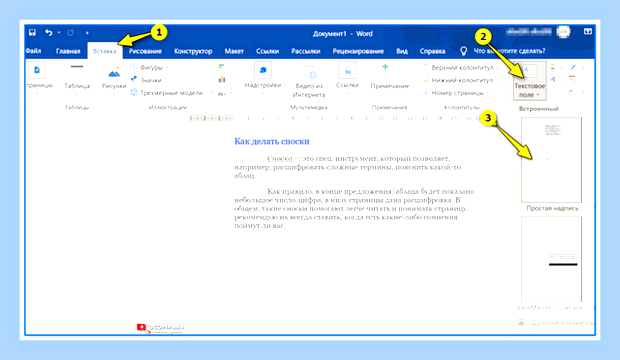Click the Номер страницы icon

pyautogui.click(x=425, y=93)
